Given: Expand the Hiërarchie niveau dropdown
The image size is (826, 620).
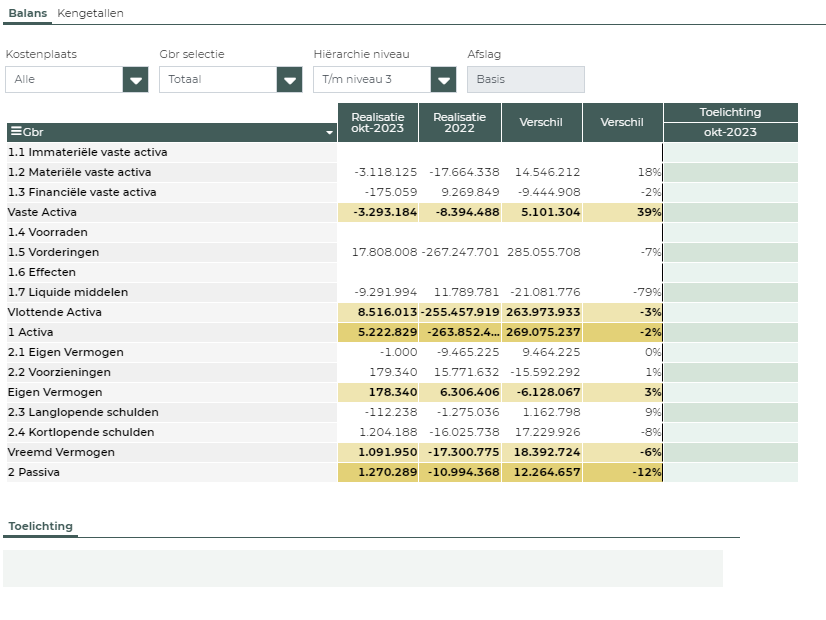Looking at the screenshot, I should point(443,80).
